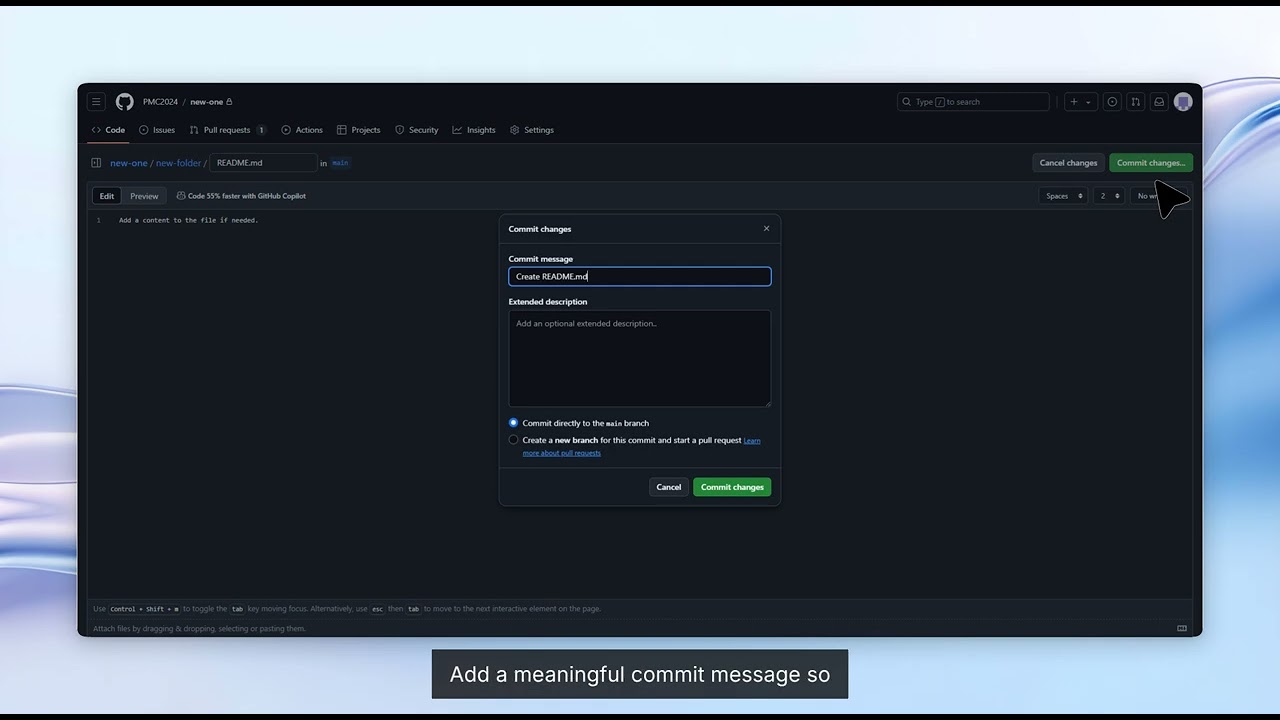Click the Attach files by dragging footer text
Image resolution: width=1280 pixels, height=720 pixels.
click(x=199, y=629)
